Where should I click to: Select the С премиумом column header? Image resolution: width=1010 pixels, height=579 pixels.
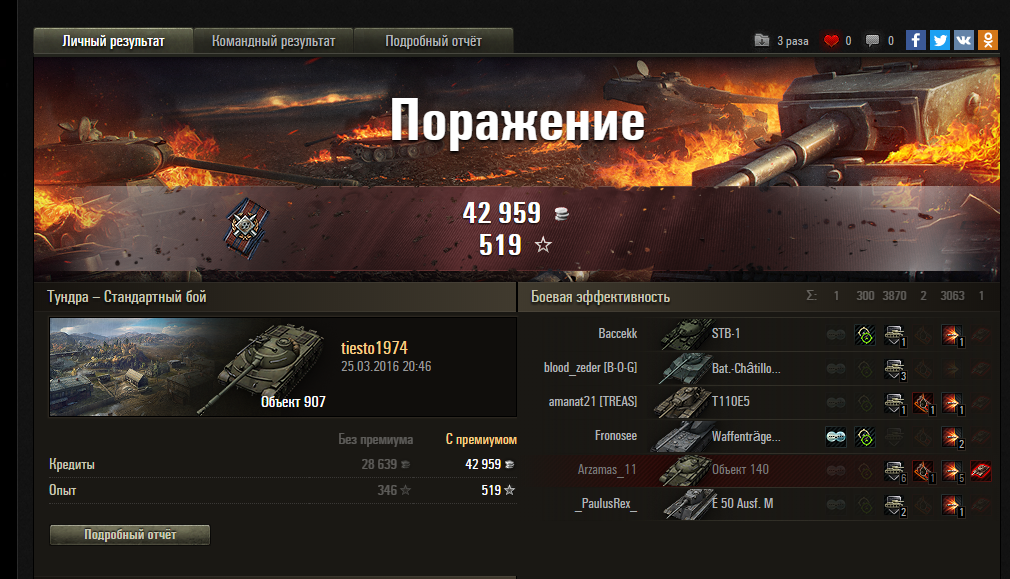(481, 439)
